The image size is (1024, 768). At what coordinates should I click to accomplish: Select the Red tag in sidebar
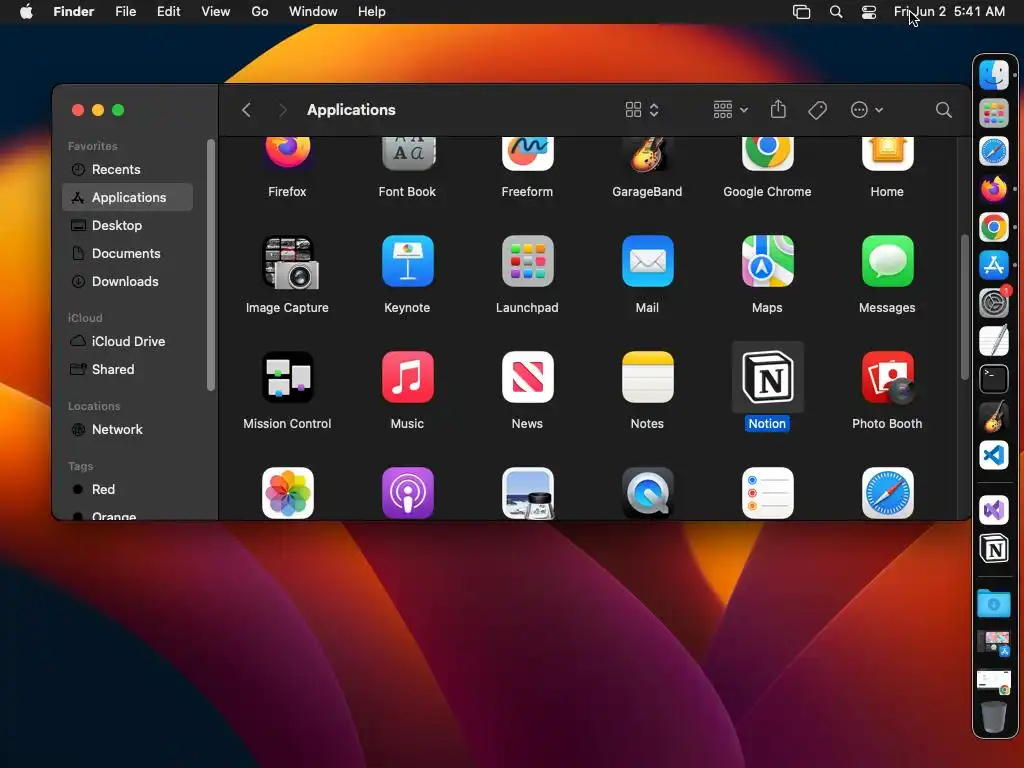127,490
